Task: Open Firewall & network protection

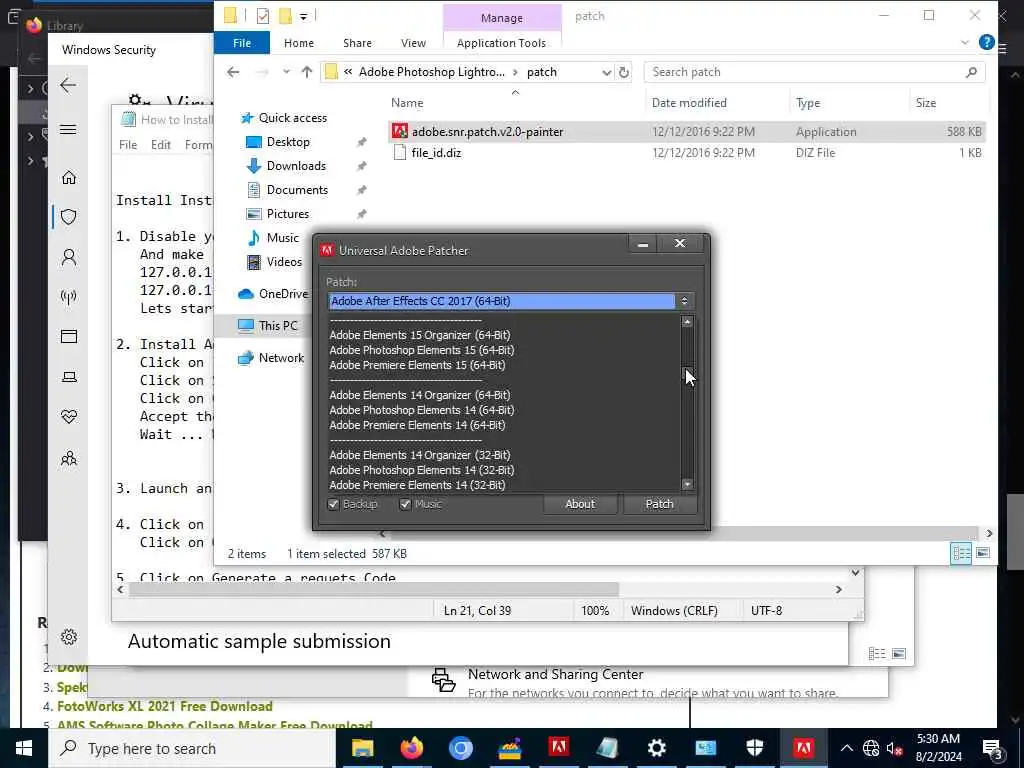Action: click(69, 297)
